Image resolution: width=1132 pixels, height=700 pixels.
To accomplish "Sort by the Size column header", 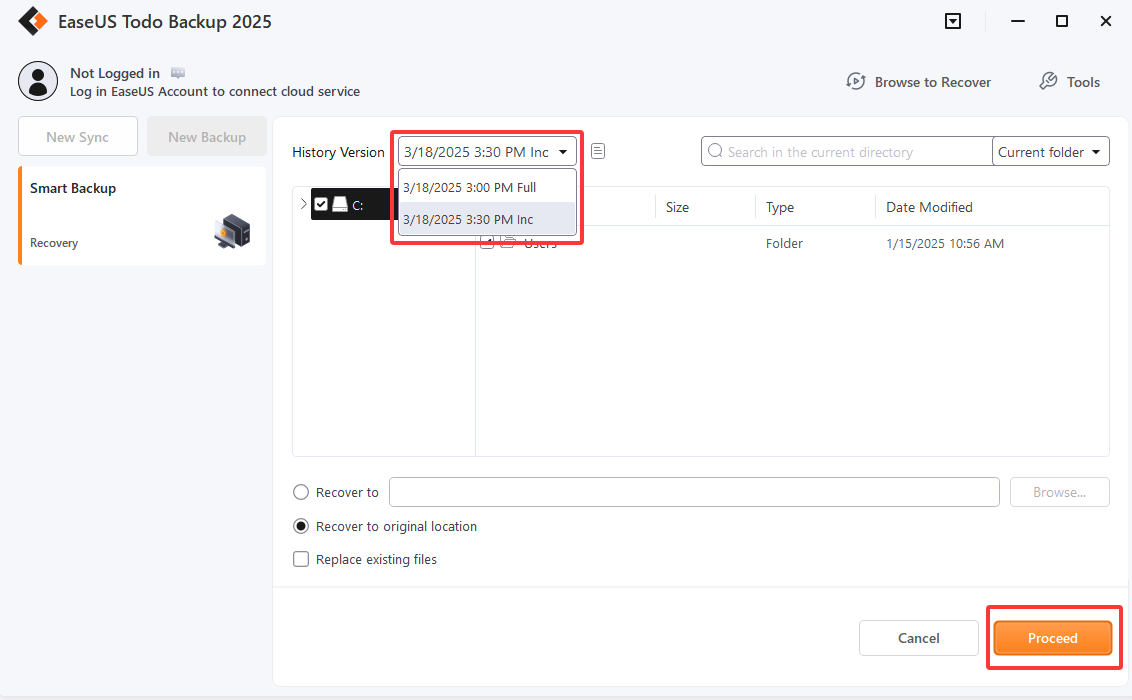I will 677,207.
